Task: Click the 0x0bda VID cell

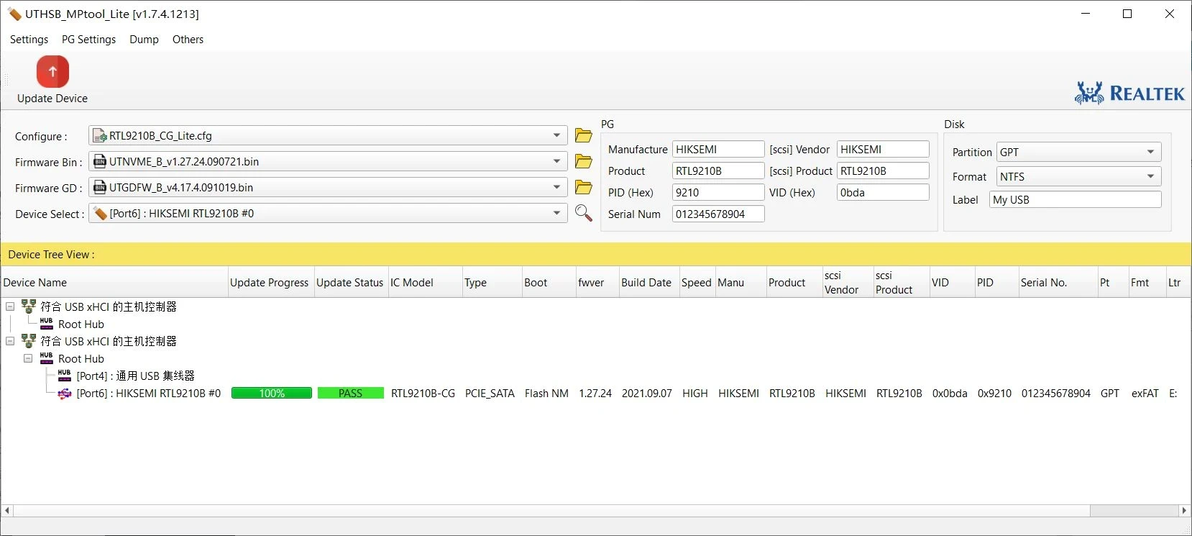Action: click(949, 393)
